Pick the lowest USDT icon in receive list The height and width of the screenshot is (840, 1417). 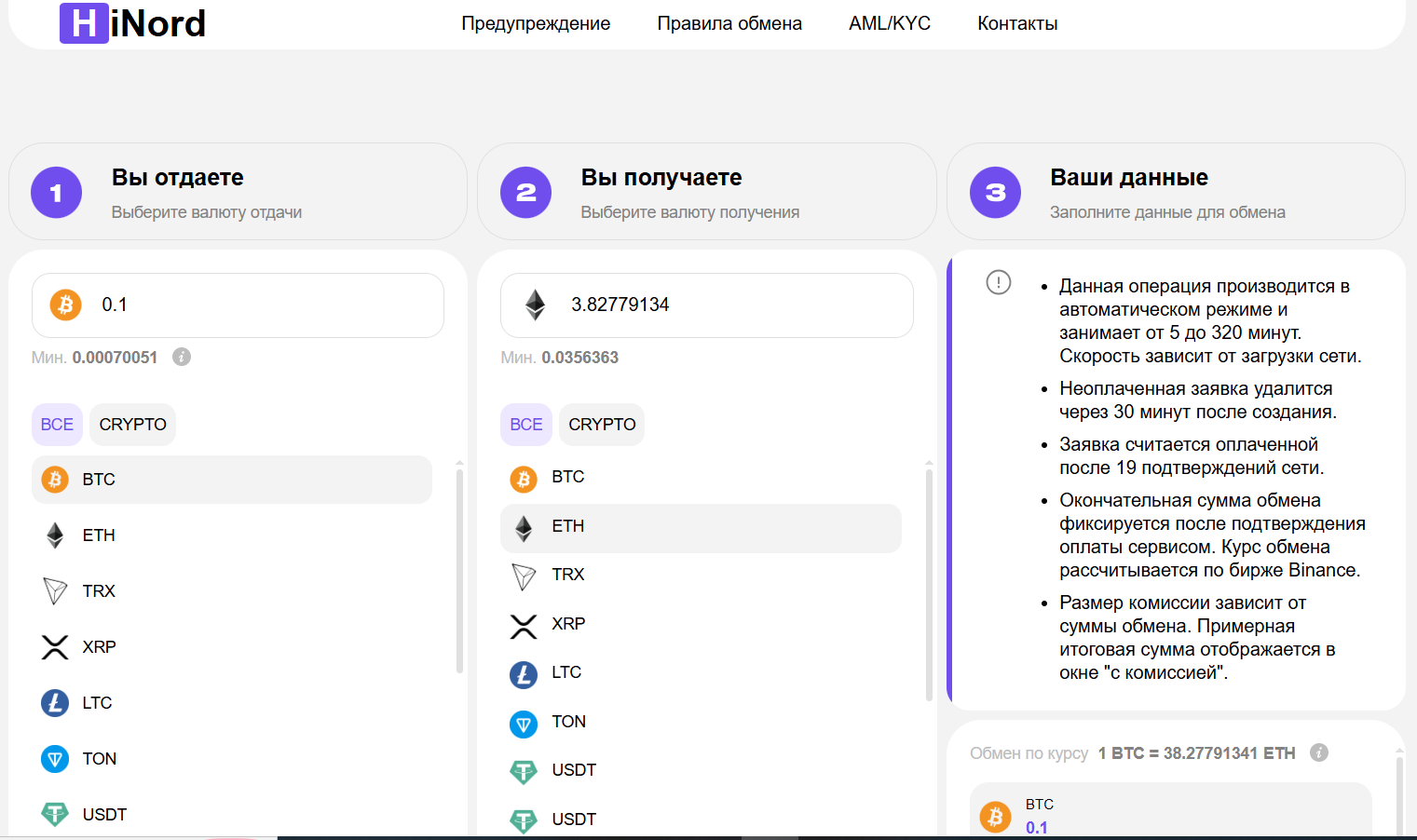[x=524, y=820]
